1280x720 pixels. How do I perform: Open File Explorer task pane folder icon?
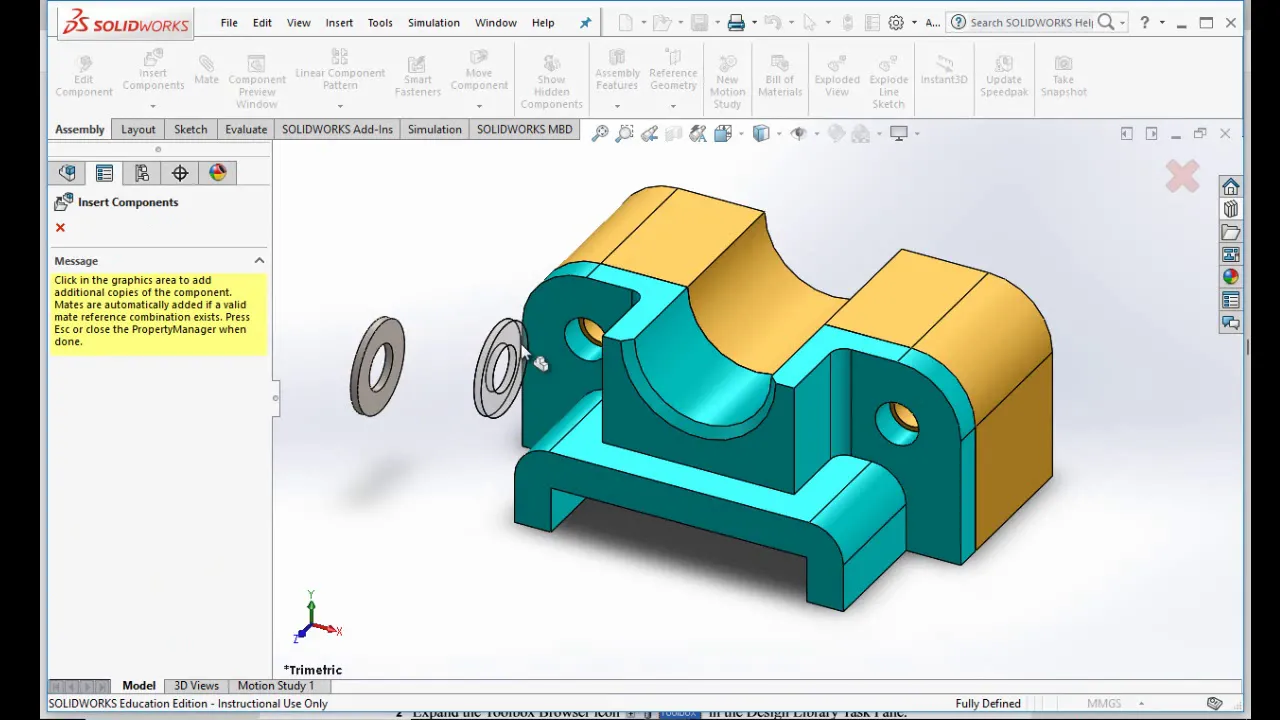click(1231, 232)
